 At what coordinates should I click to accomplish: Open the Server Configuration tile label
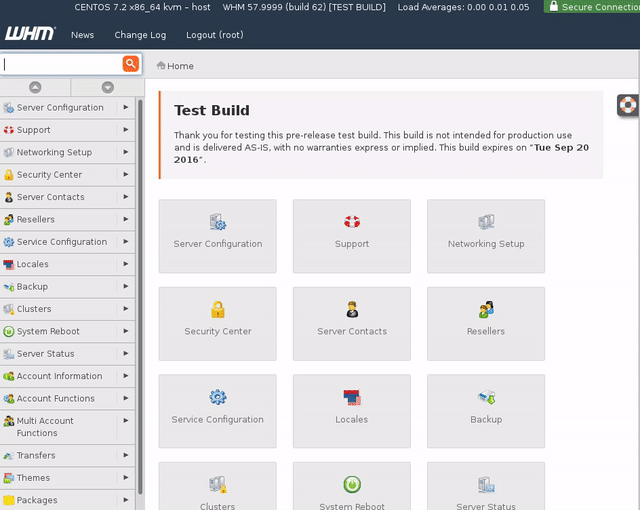(218, 244)
